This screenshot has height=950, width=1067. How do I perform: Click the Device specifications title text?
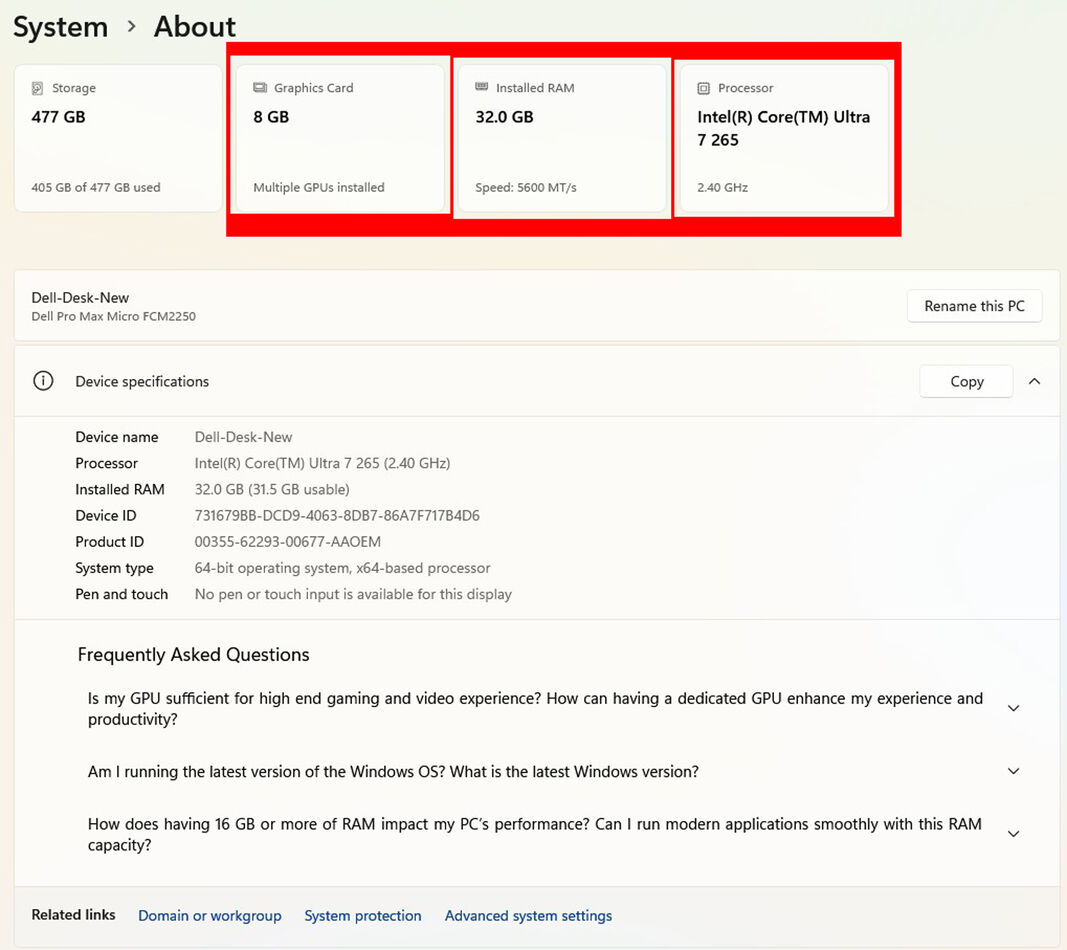click(x=142, y=382)
